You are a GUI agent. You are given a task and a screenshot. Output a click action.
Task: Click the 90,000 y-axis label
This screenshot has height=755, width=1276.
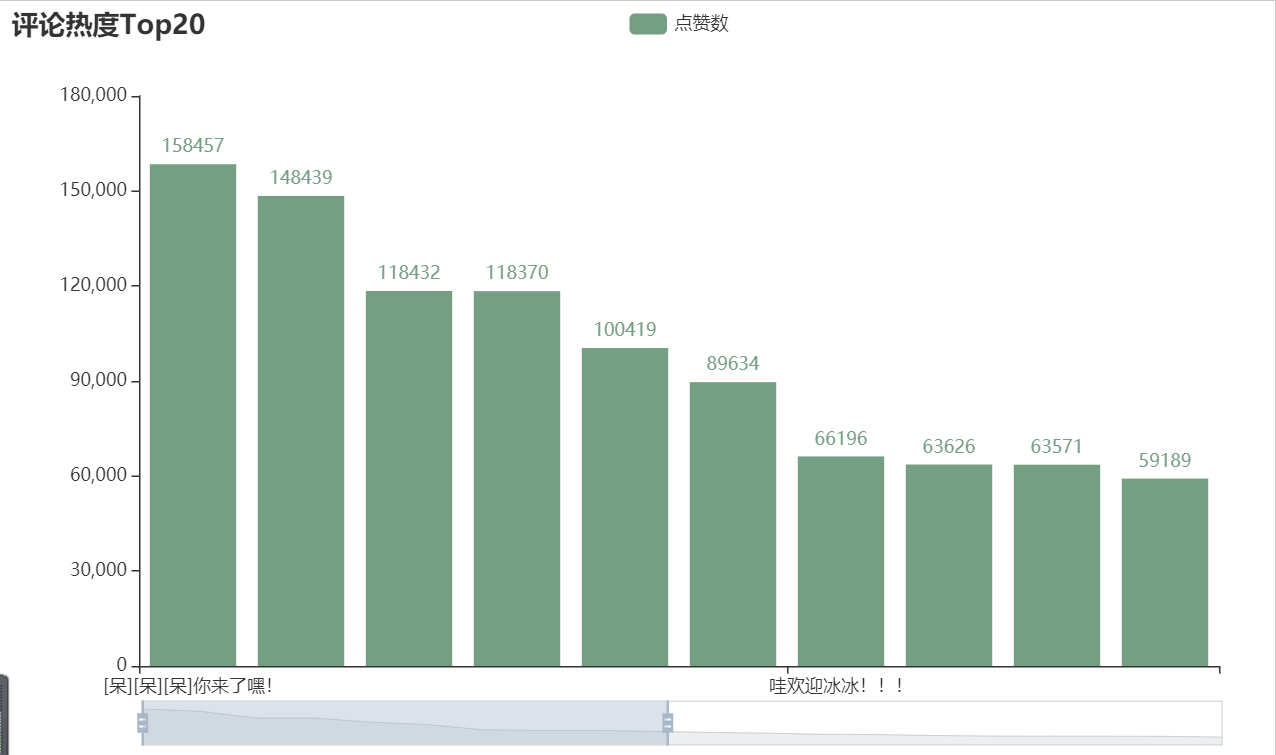tap(98, 381)
